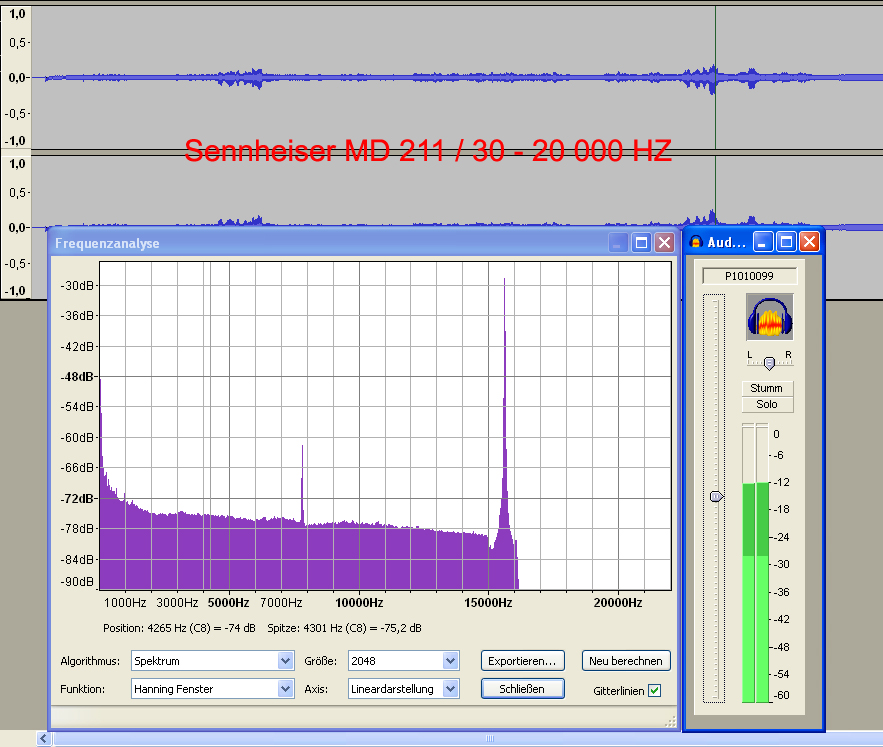Click the L-R pan slider handle
The height and width of the screenshot is (747, 883).
[768, 363]
